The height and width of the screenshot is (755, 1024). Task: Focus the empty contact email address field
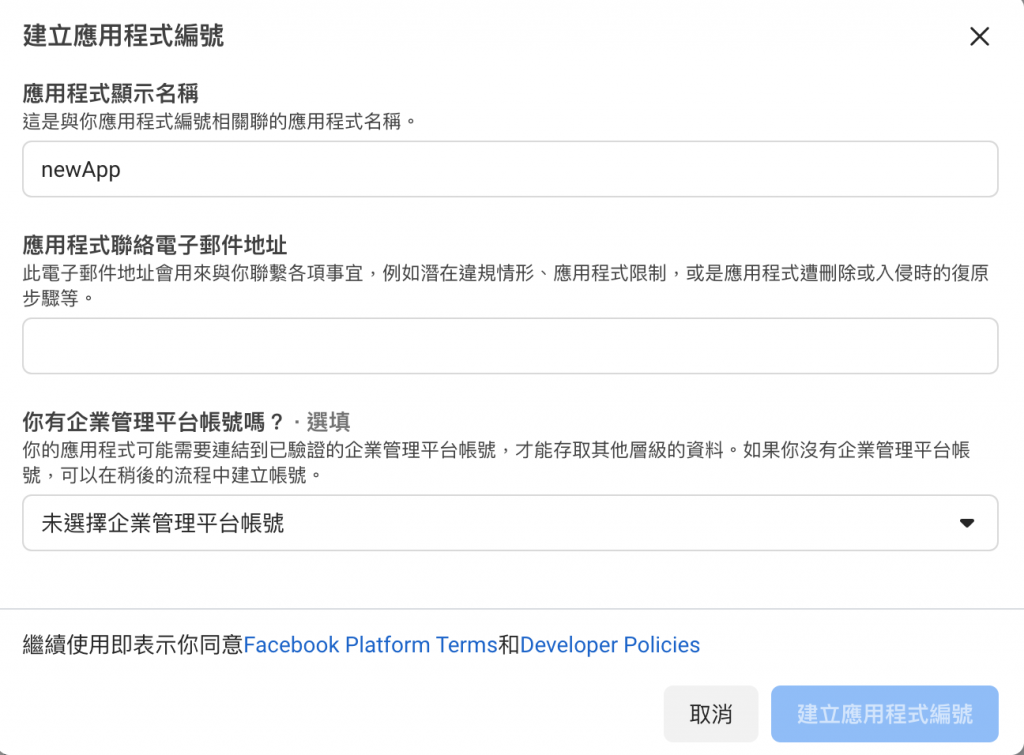tap(510, 346)
